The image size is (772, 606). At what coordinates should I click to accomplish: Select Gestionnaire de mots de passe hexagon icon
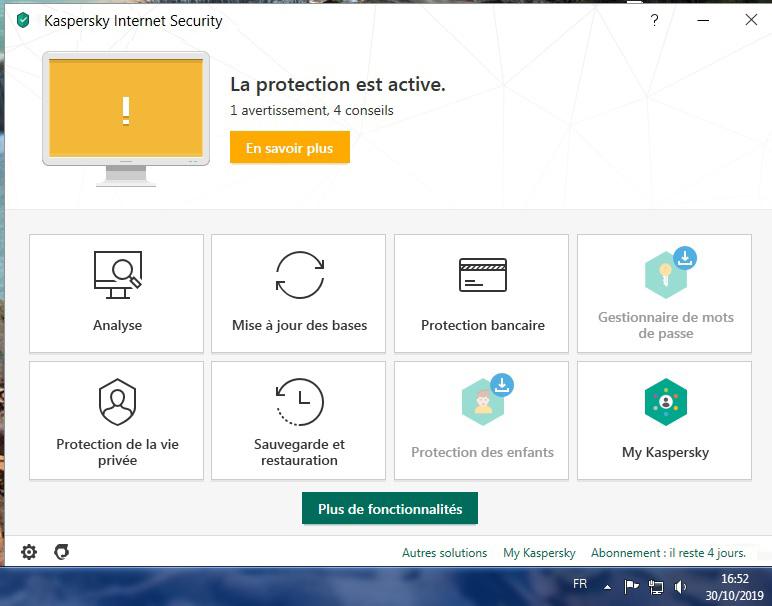coord(666,275)
